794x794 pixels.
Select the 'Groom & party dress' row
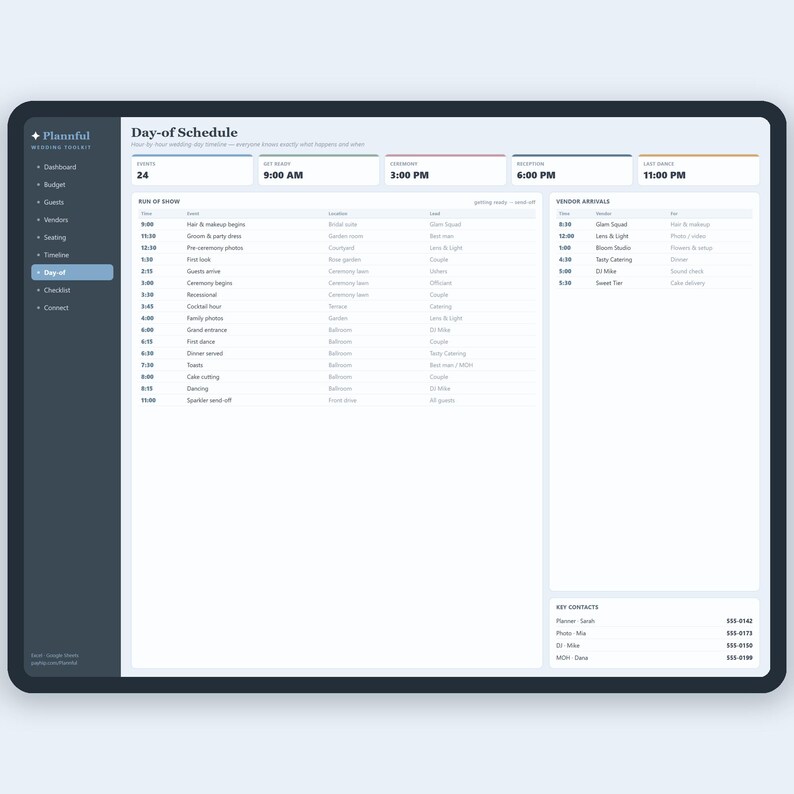[x=337, y=236]
